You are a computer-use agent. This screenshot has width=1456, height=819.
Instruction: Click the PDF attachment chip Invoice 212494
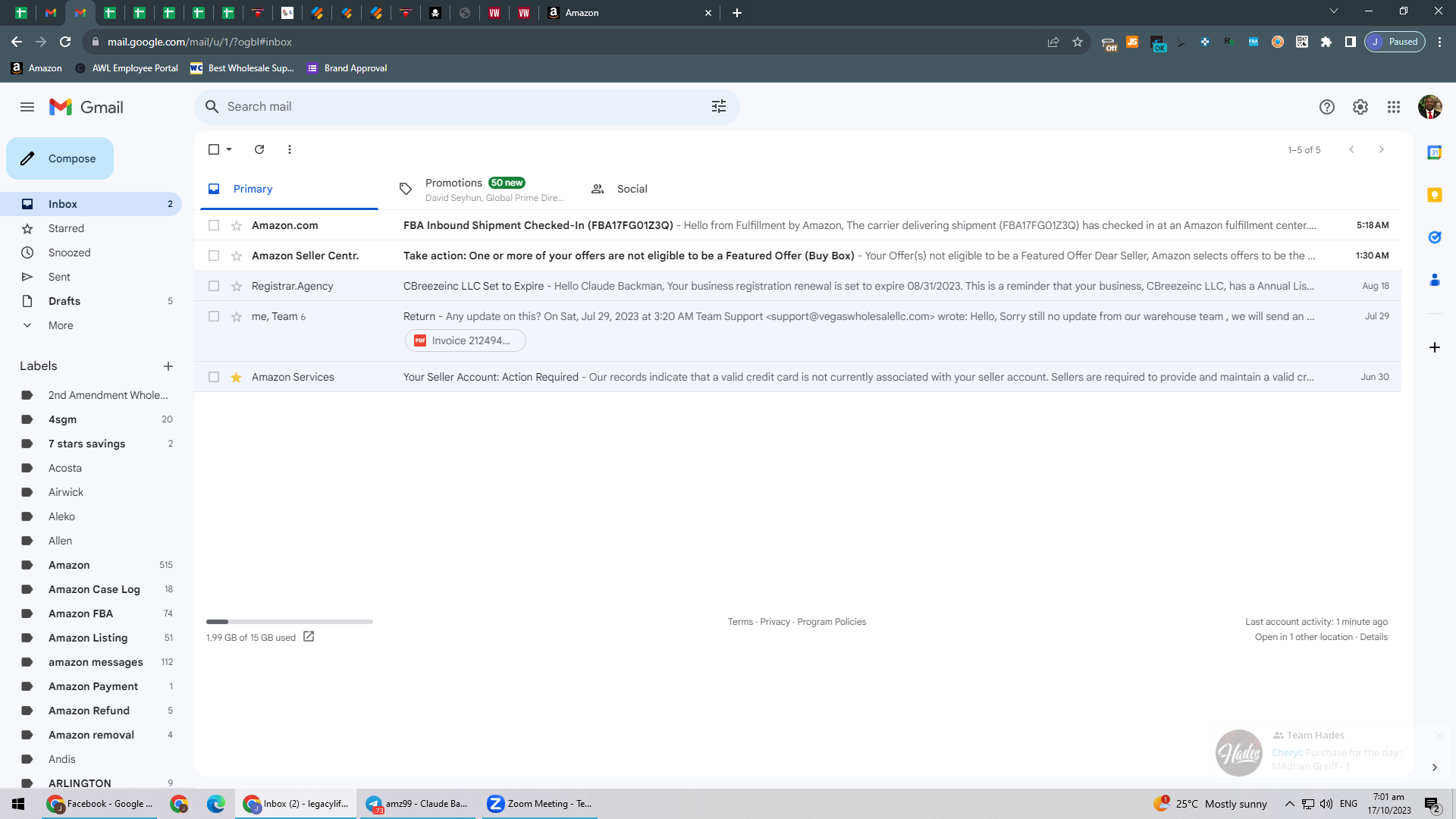click(466, 340)
